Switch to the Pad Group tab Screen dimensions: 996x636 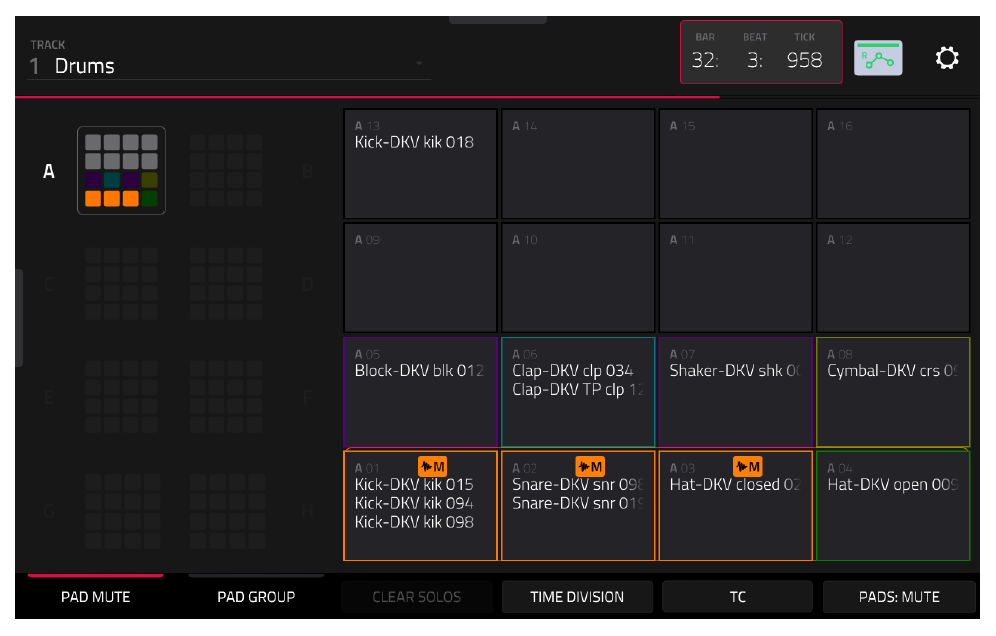coord(256,597)
